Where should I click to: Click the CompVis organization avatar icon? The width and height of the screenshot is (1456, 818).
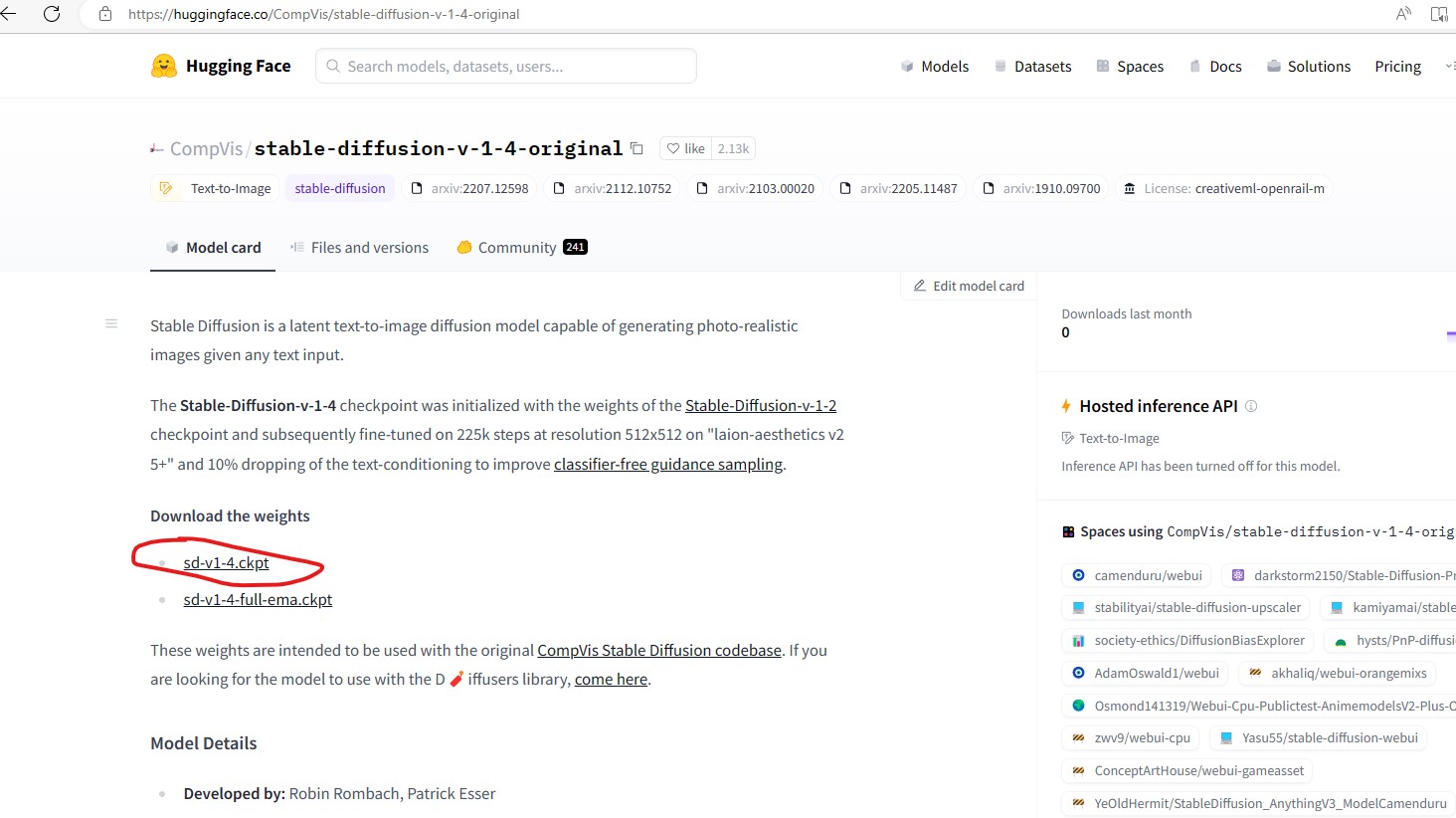tap(157, 149)
